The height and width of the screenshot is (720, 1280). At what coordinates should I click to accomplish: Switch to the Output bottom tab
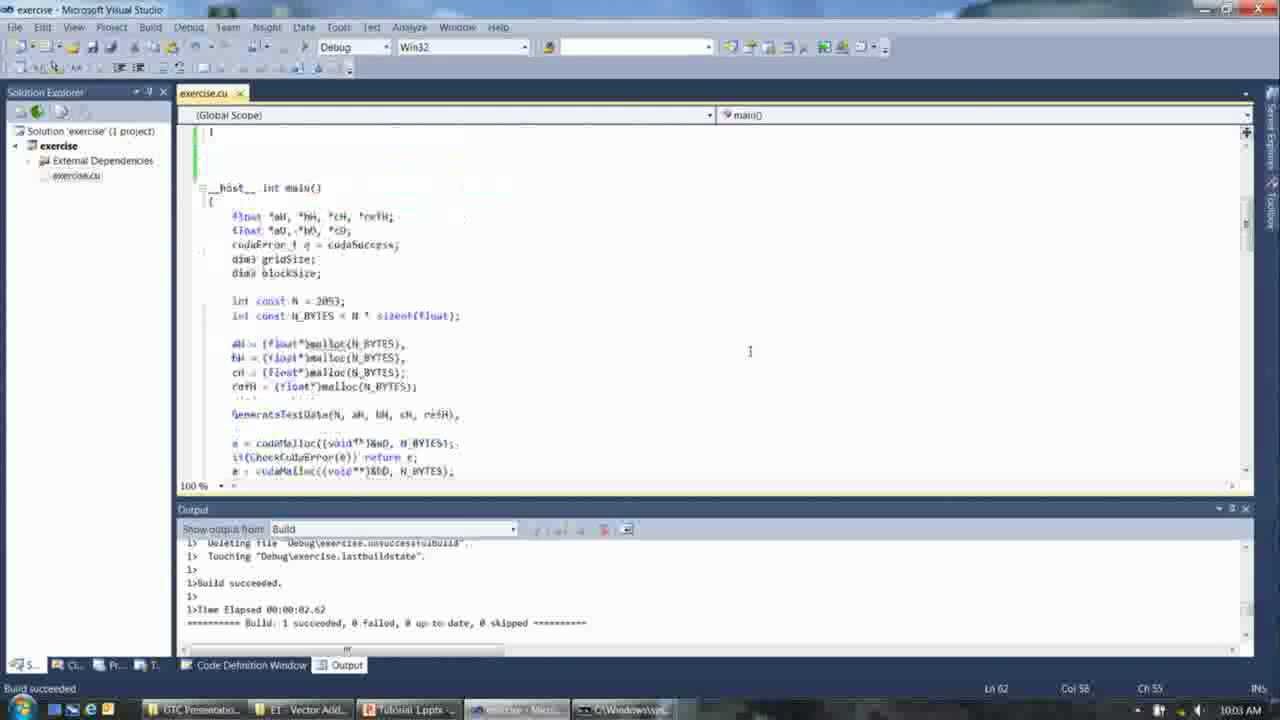tap(339, 665)
